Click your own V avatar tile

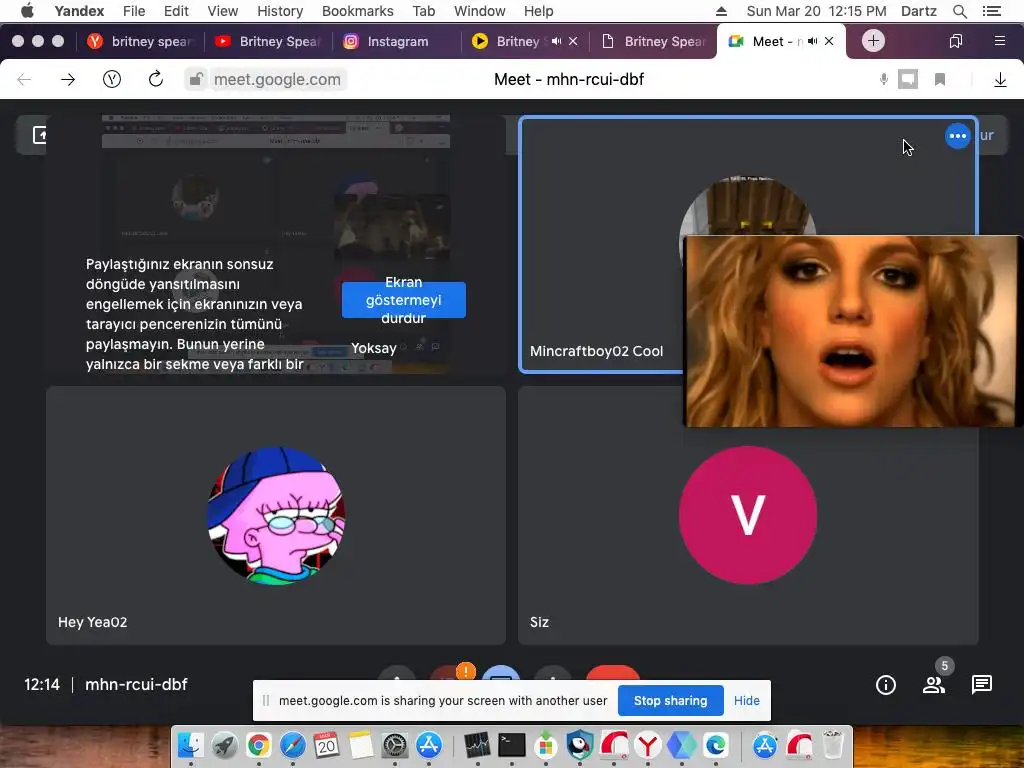747,515
